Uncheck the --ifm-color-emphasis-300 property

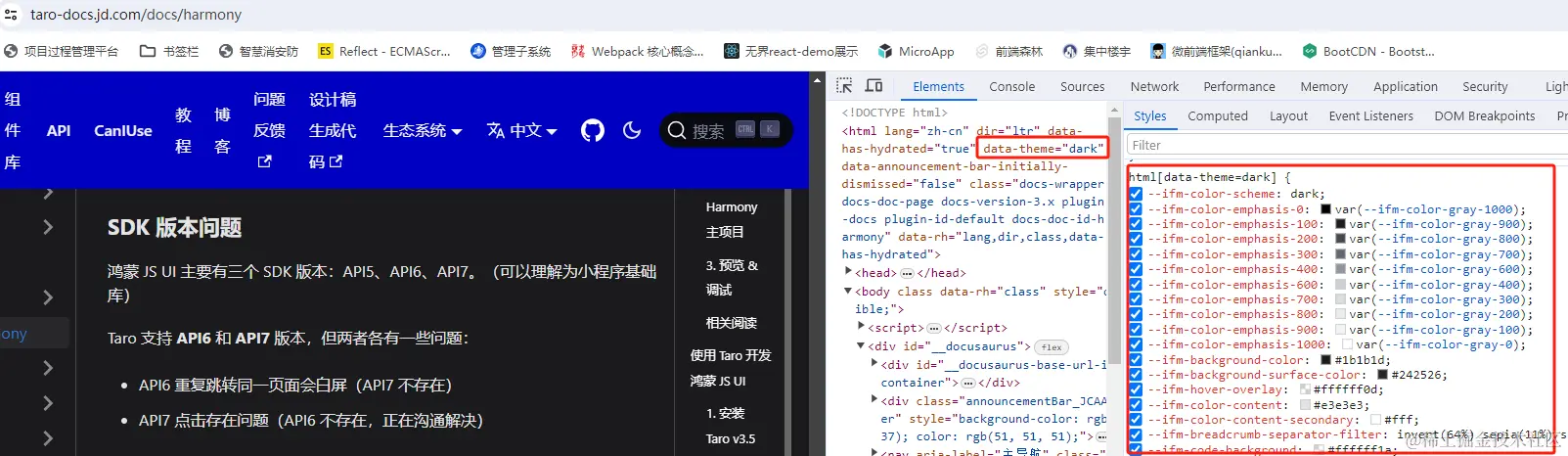click(1136, 253)
